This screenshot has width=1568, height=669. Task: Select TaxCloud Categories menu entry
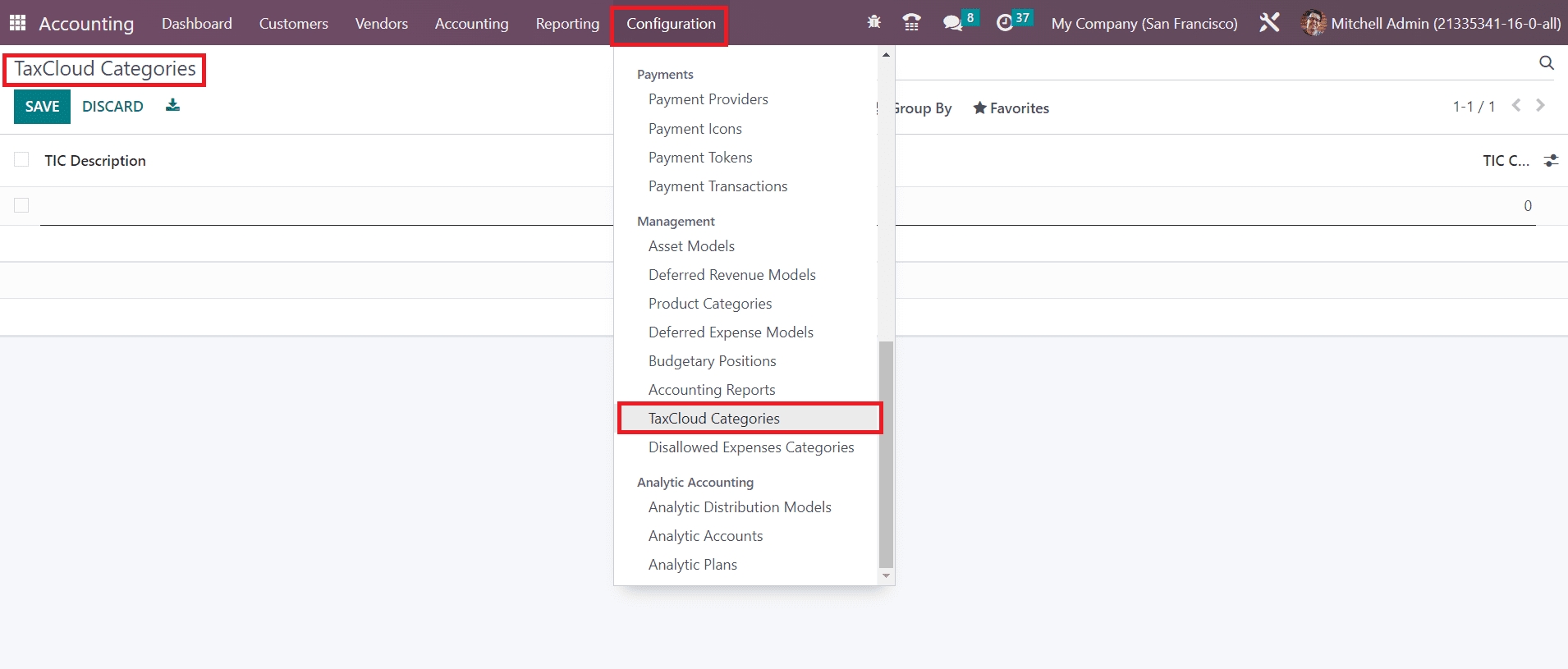(713, 419)
